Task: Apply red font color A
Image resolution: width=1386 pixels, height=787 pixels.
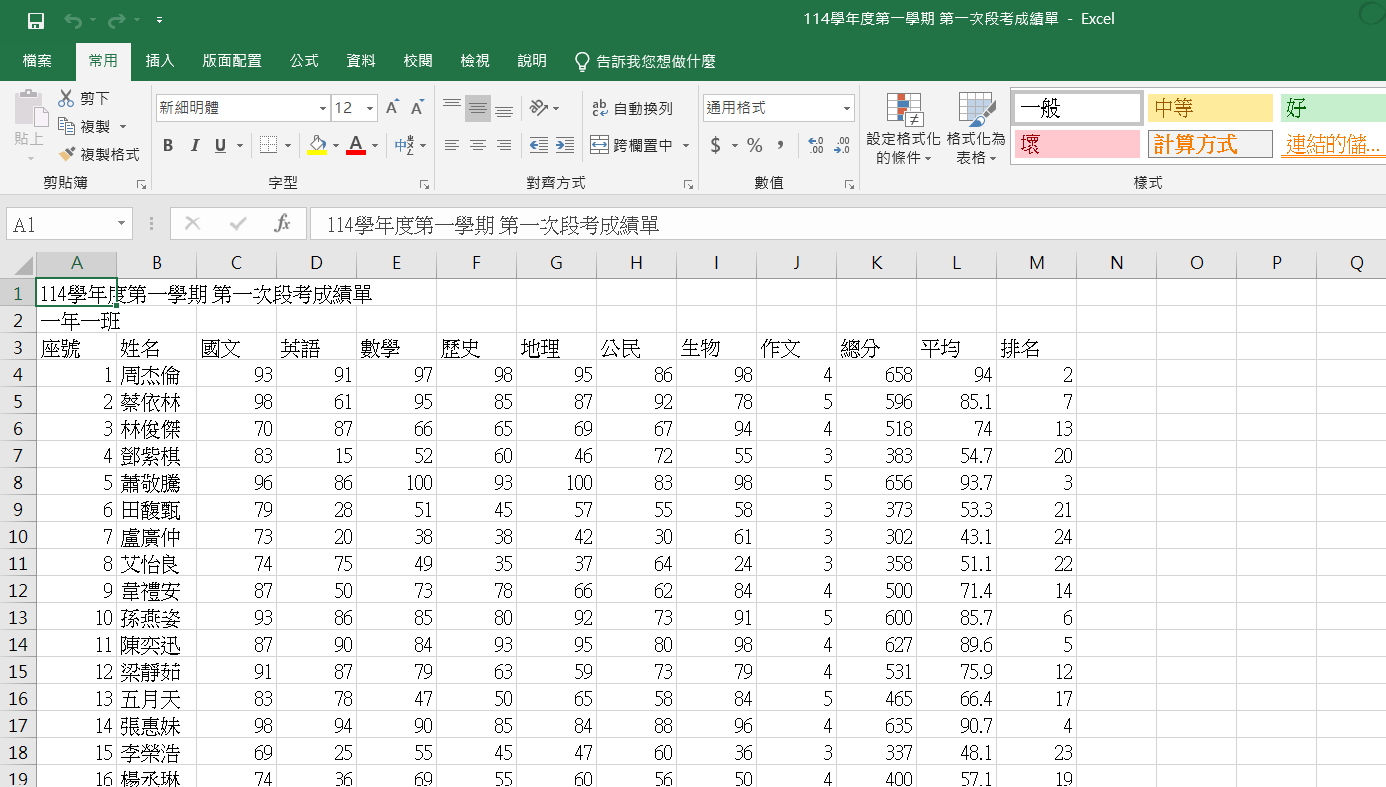Action: click(356, 145)
